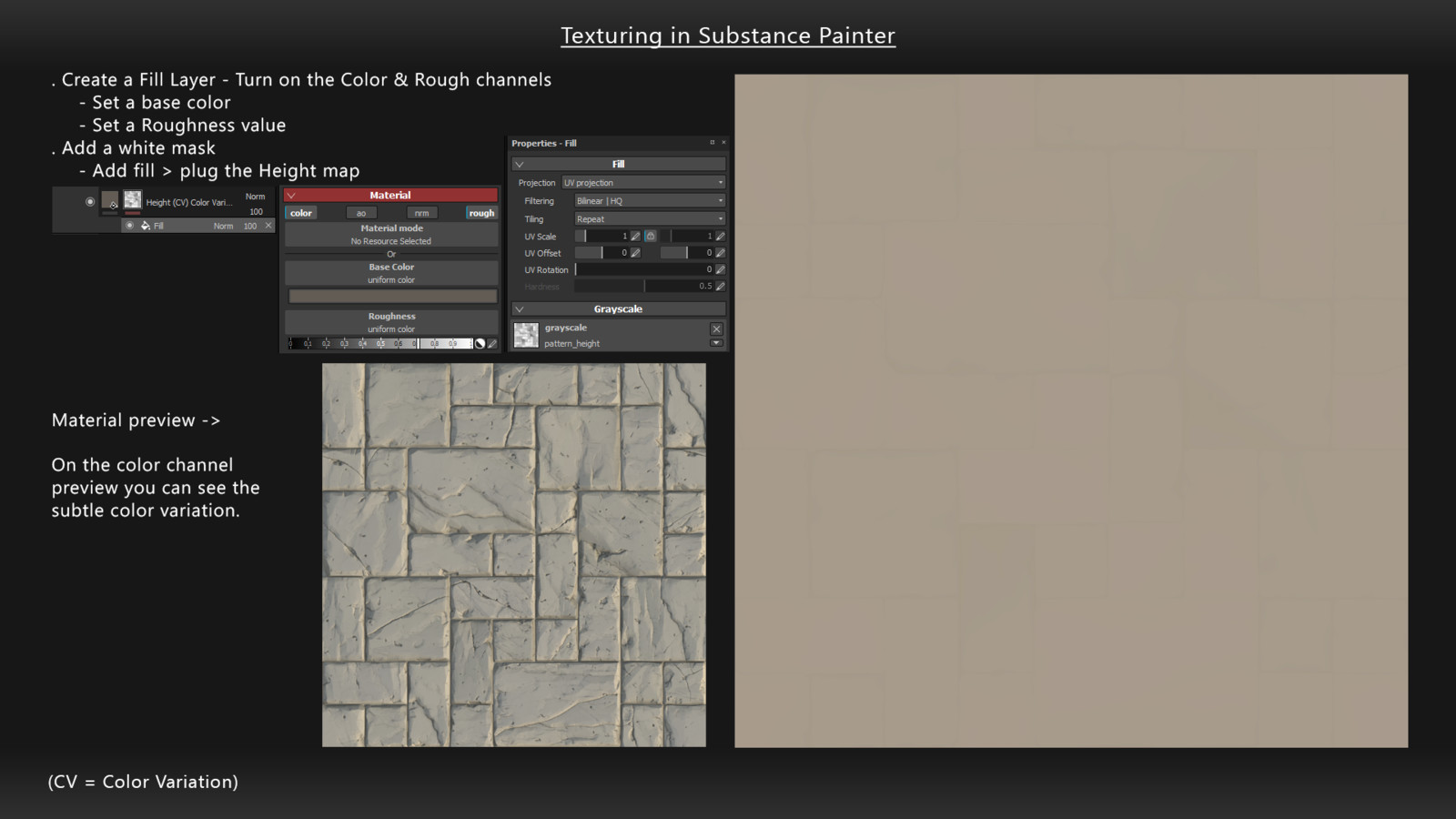Adjust the Roughness value slider
The height and width of the screenshot is (819, 1456).
pyautogui.click(x=380, y=343)
